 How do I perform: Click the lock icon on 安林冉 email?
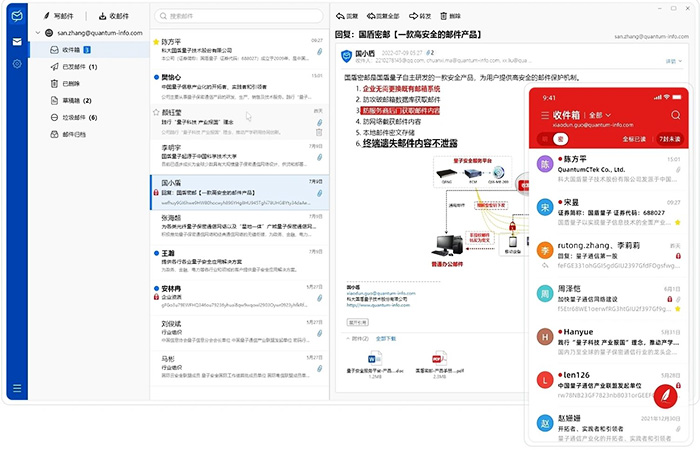tap(156, 297)
